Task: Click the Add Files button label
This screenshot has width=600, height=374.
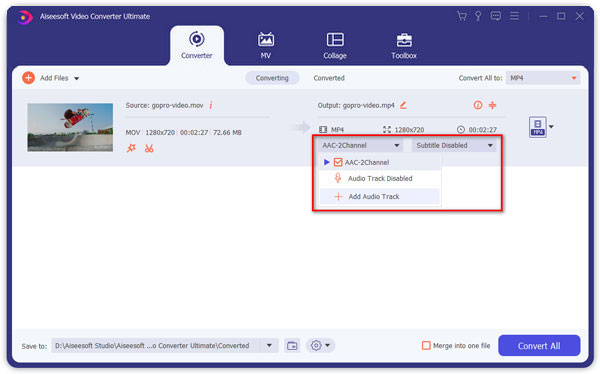Action: (x=54, y=78)
